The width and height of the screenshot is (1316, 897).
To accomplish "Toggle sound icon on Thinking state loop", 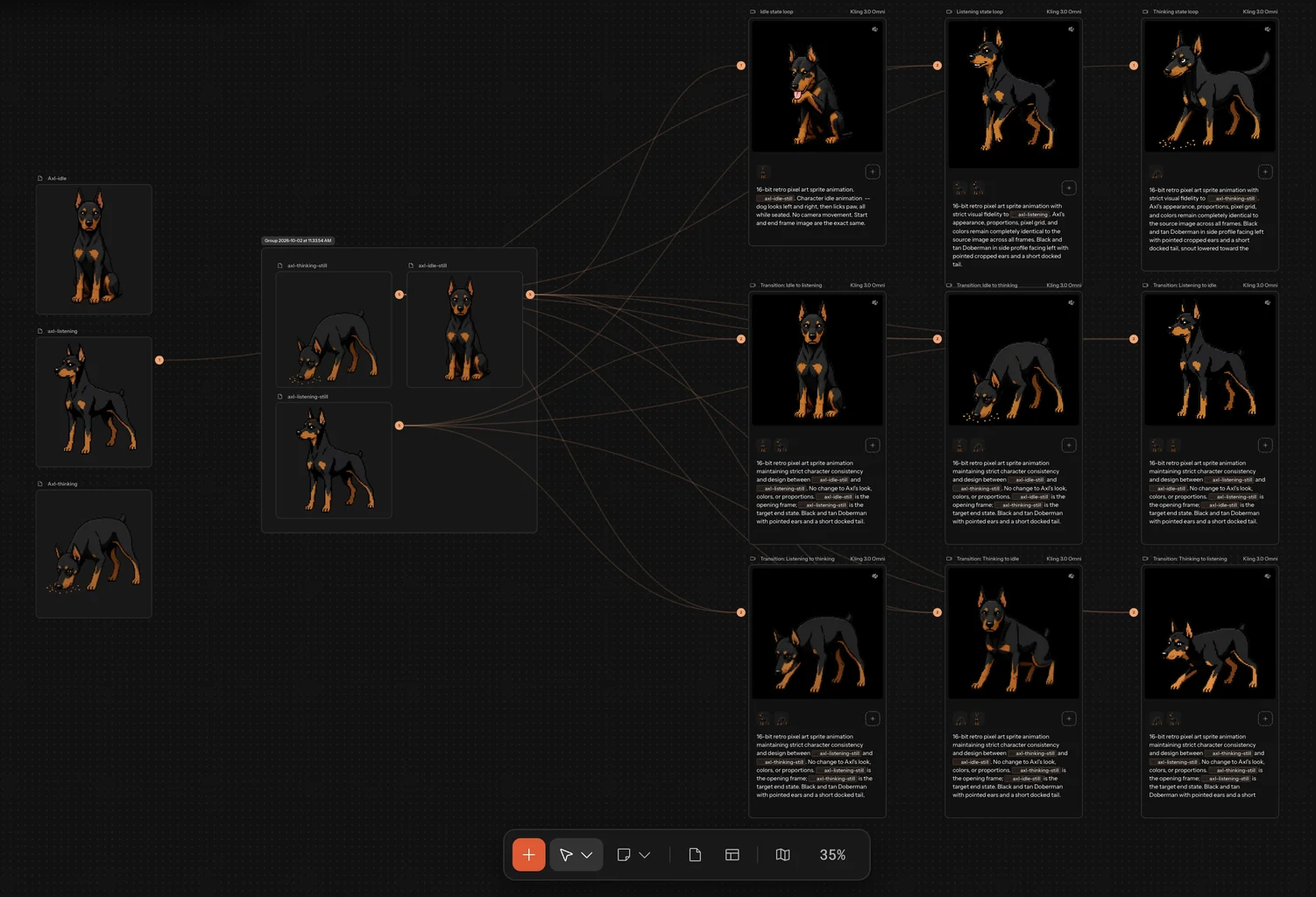I will tap(1267, 29).
